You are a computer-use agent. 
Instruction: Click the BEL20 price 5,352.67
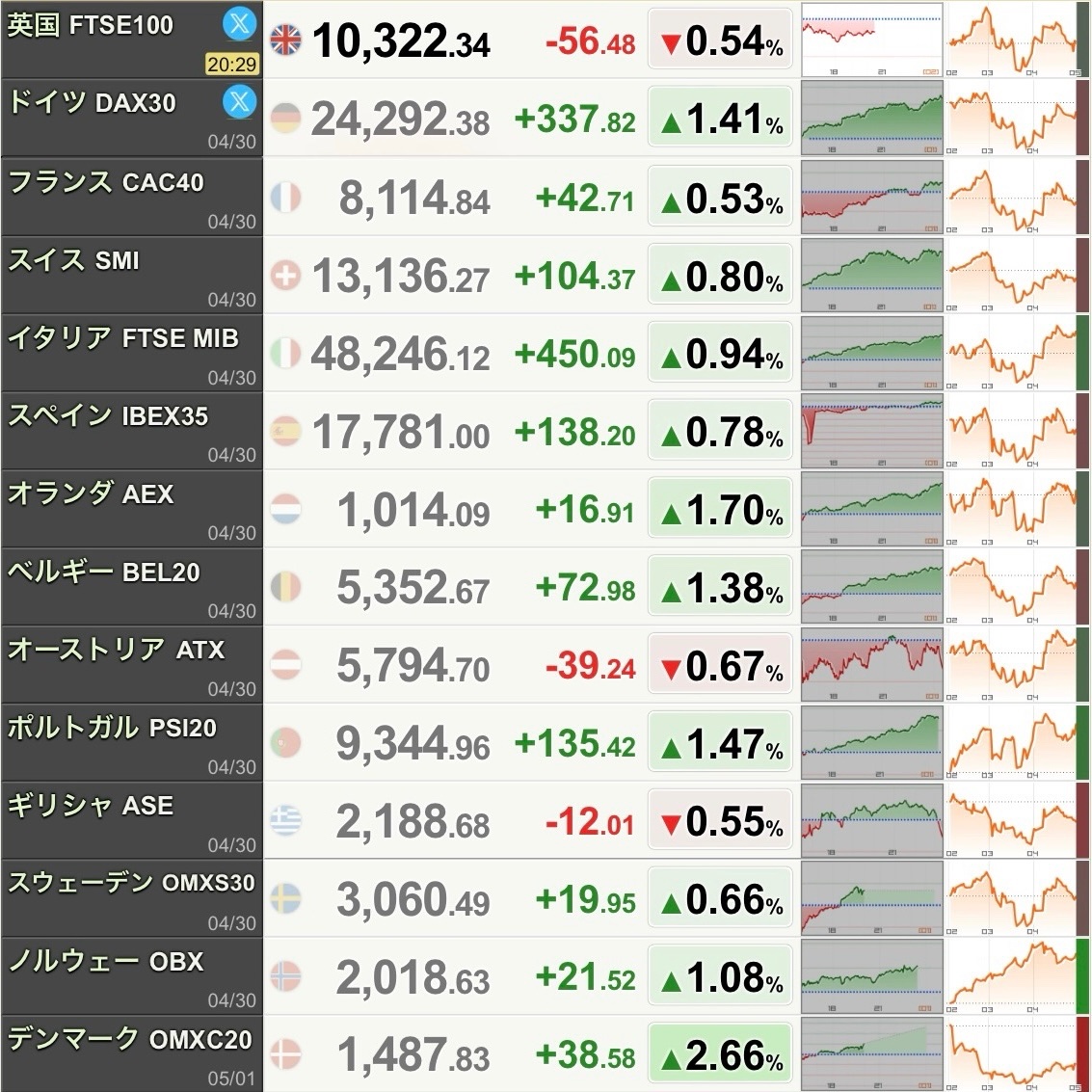point(413,588)
